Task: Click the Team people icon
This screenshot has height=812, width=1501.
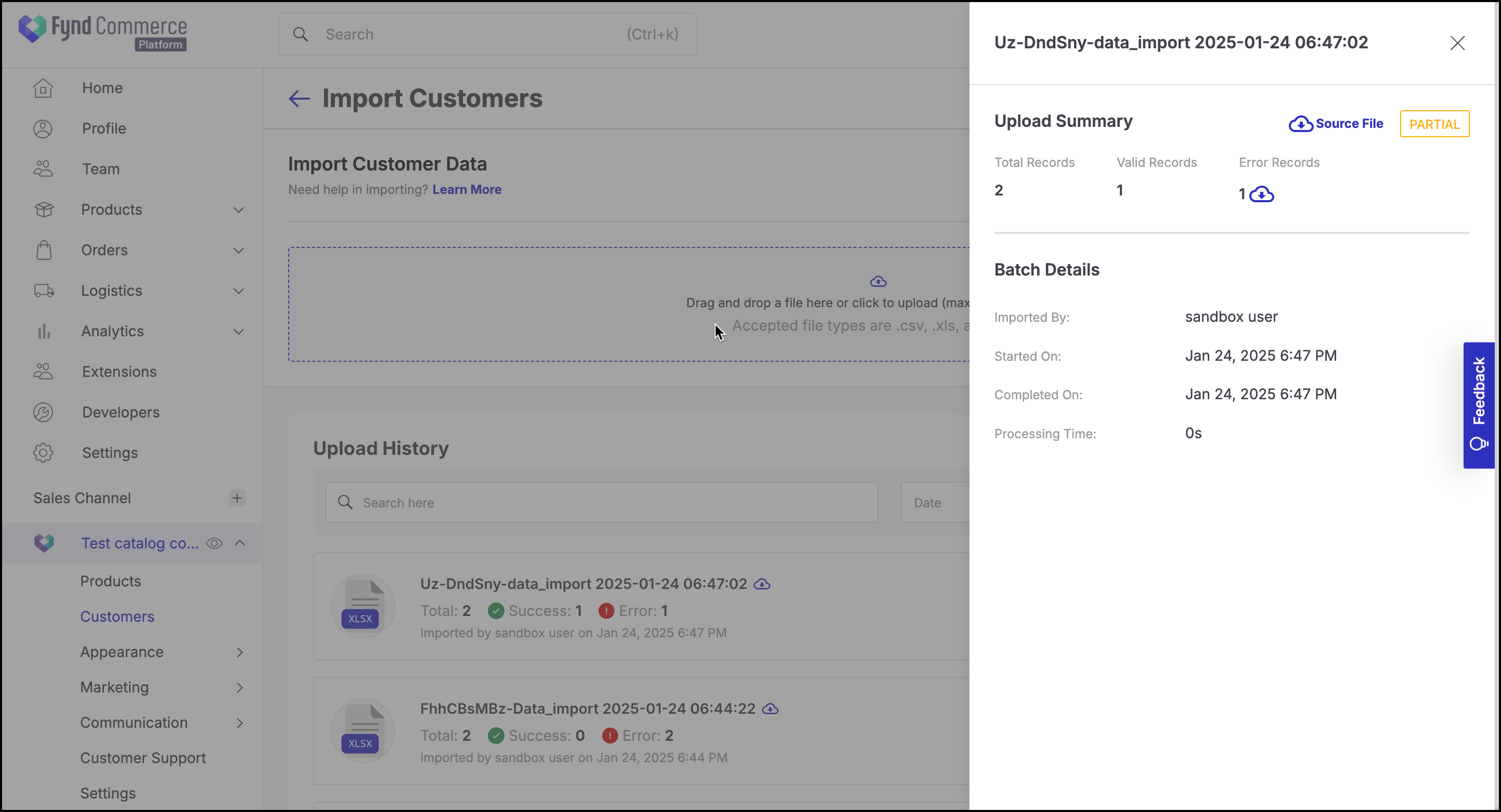Action: (43, 169)
